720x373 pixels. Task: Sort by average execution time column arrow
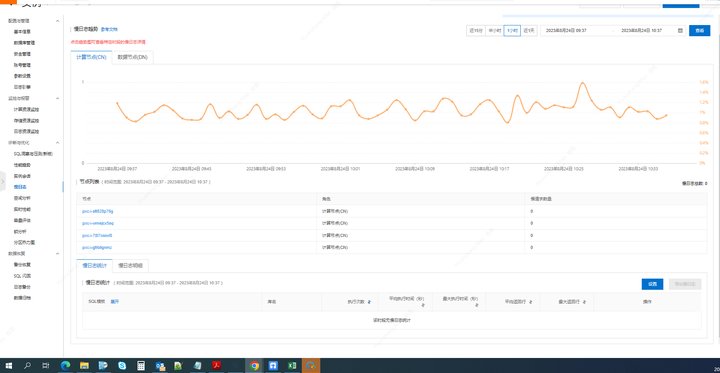(x=423, y=305)
